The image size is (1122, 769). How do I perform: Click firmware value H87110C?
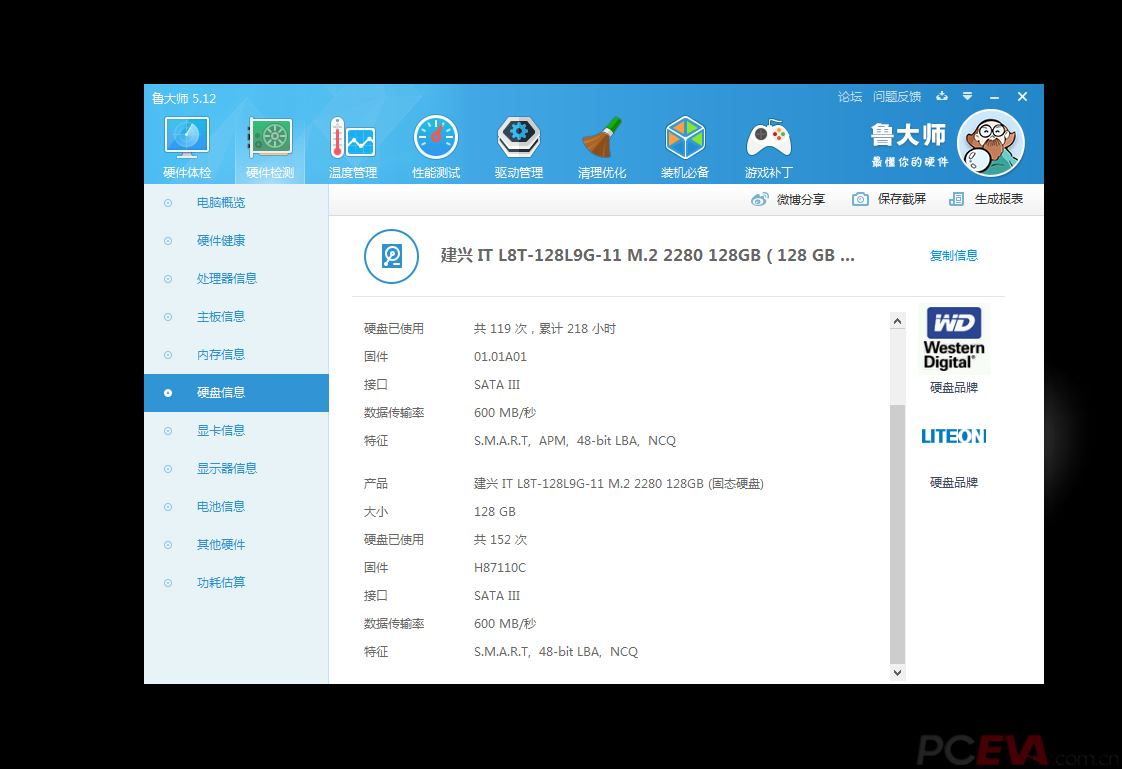[x=499, y=567]
